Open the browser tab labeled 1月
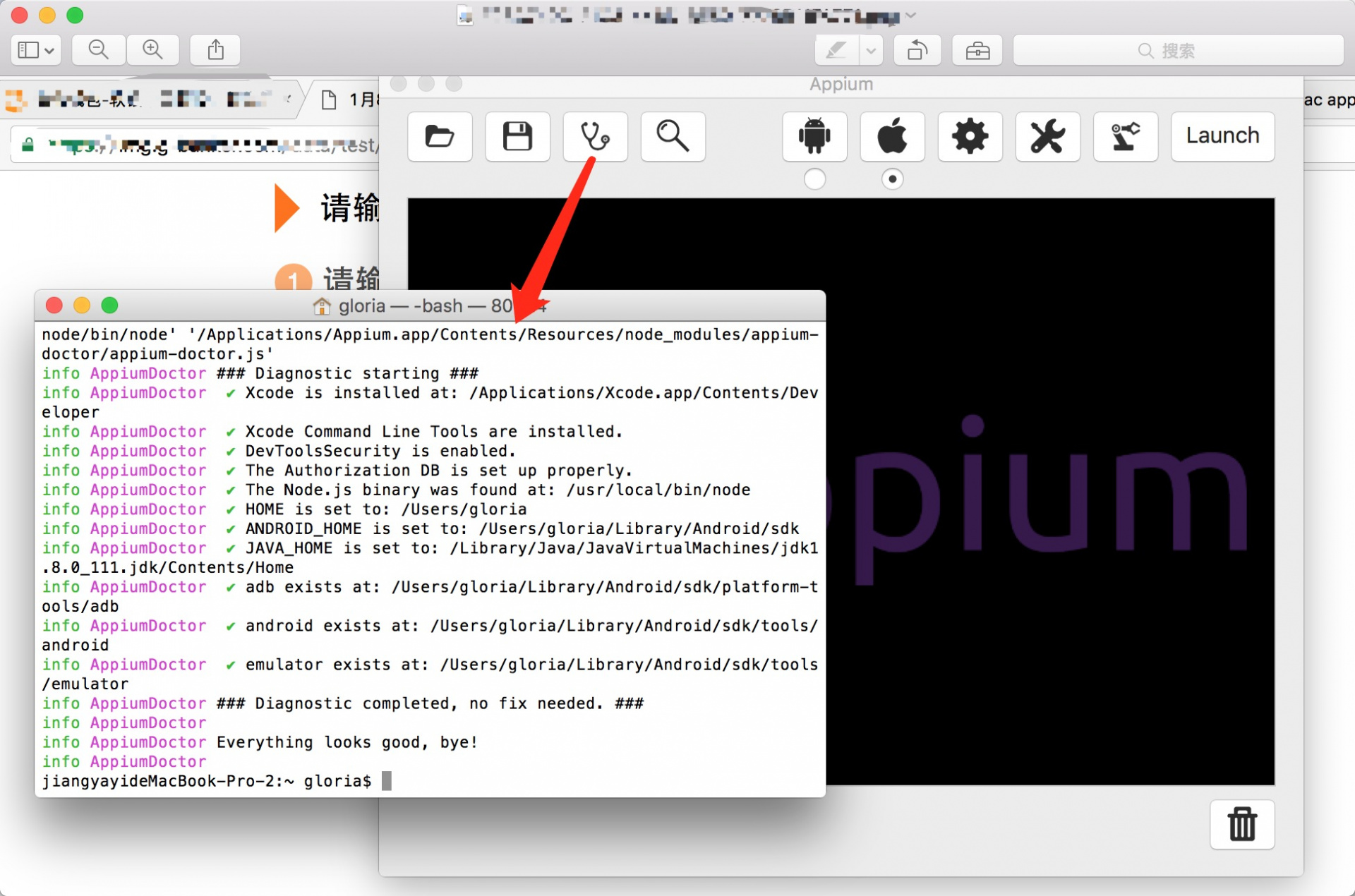Image resolution: width=1355 pixels, height=896 pixels. 349,99
